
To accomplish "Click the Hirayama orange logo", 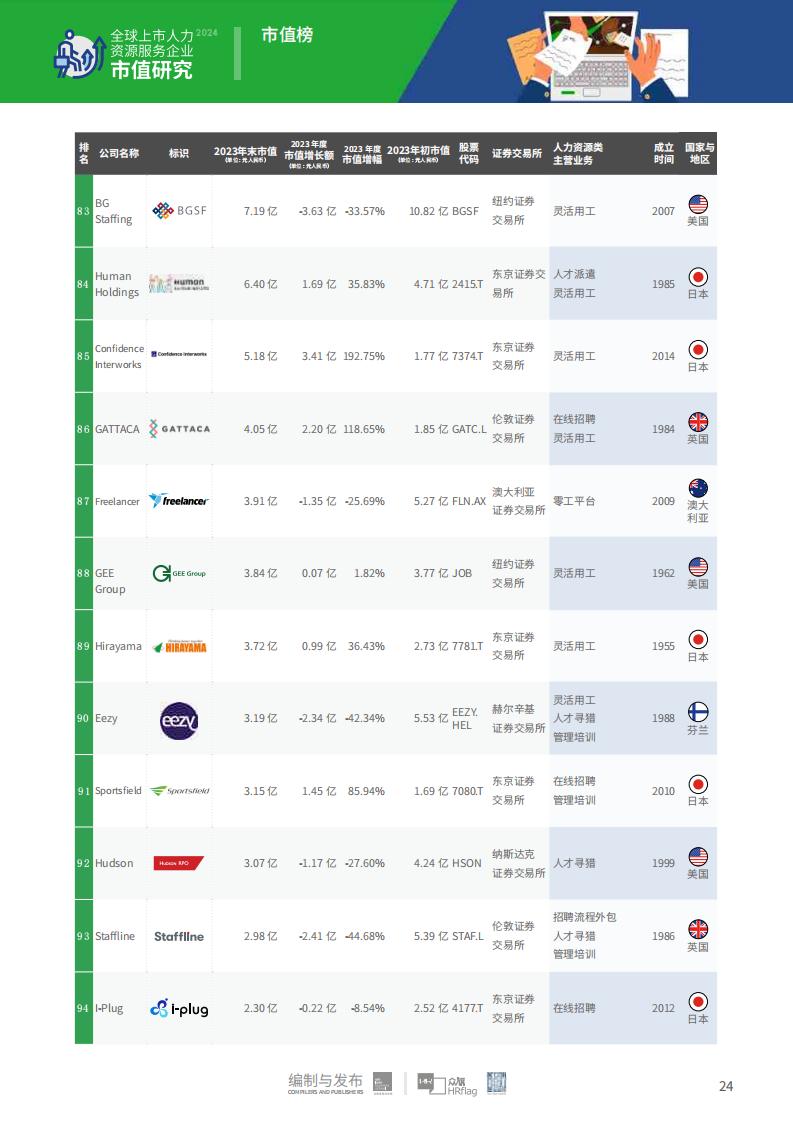I will 180,646.
